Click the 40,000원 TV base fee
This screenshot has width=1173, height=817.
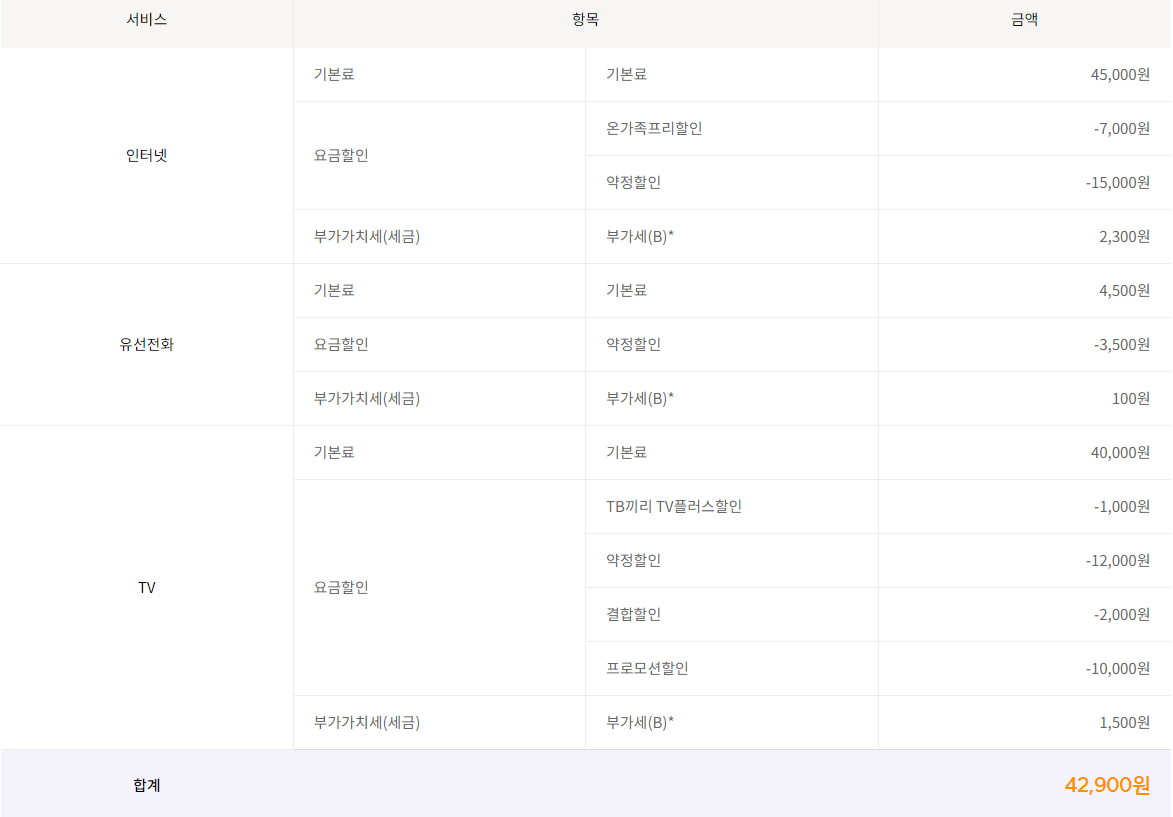point(1120,453)
